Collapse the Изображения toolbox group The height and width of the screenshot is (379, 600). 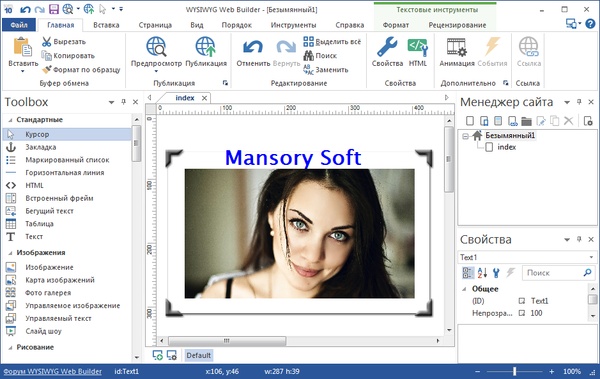(x=10, y=253)
